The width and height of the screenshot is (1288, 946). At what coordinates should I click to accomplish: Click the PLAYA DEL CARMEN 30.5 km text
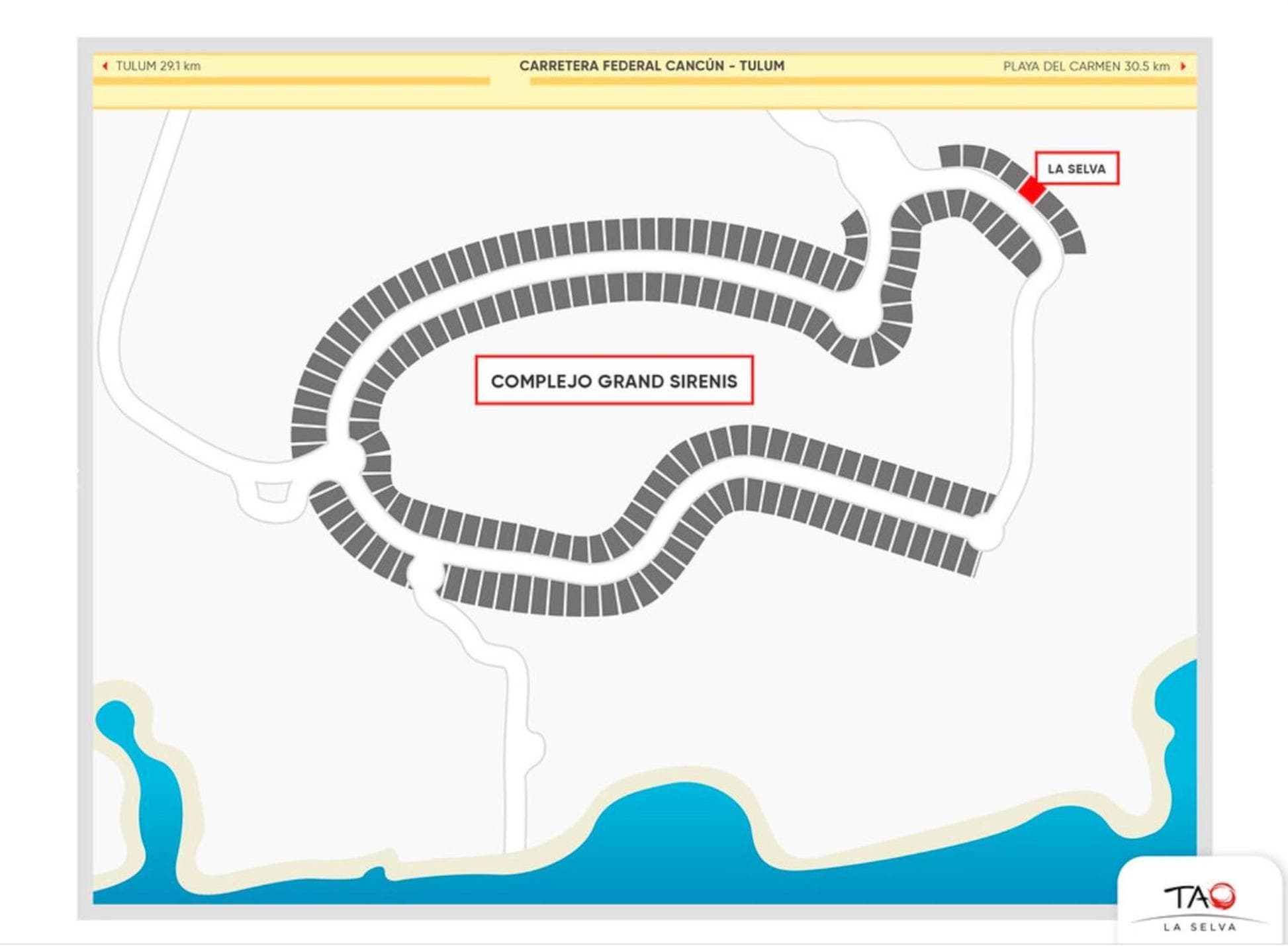point(1085,66)
